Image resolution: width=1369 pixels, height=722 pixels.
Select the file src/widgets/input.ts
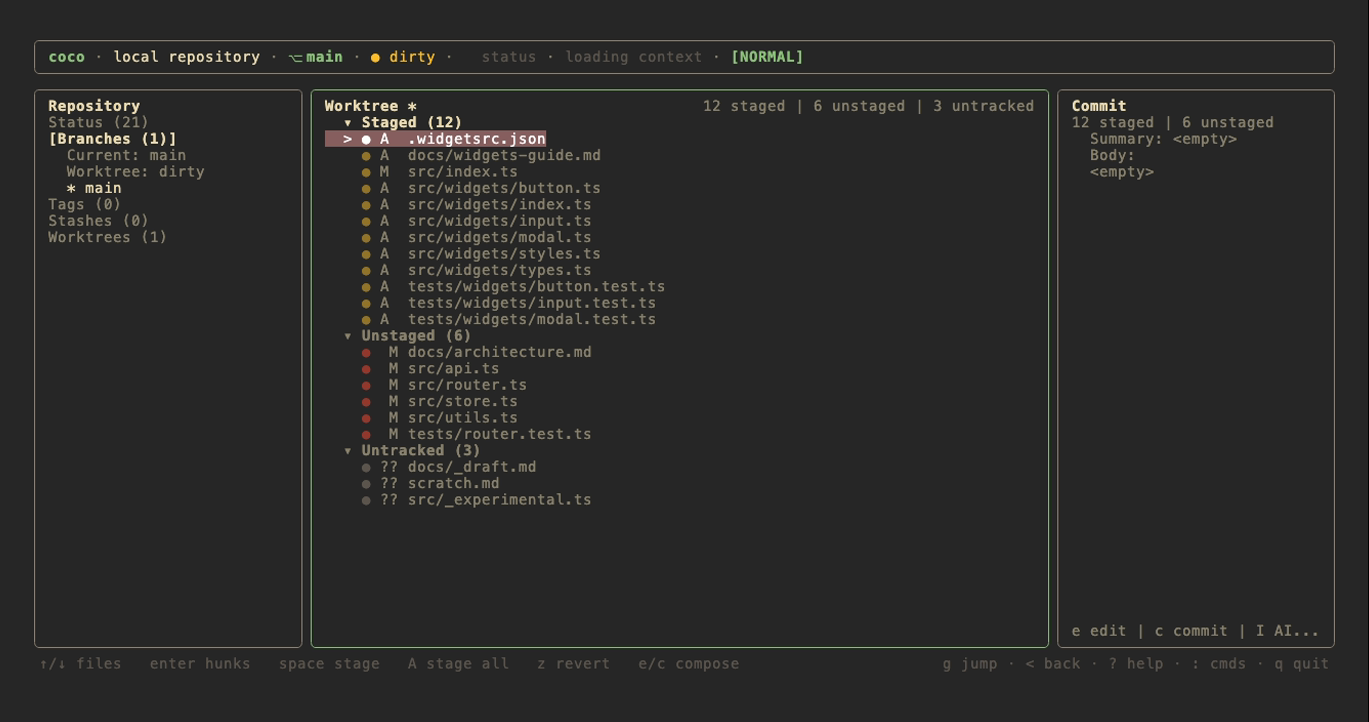tap(500, 221)
